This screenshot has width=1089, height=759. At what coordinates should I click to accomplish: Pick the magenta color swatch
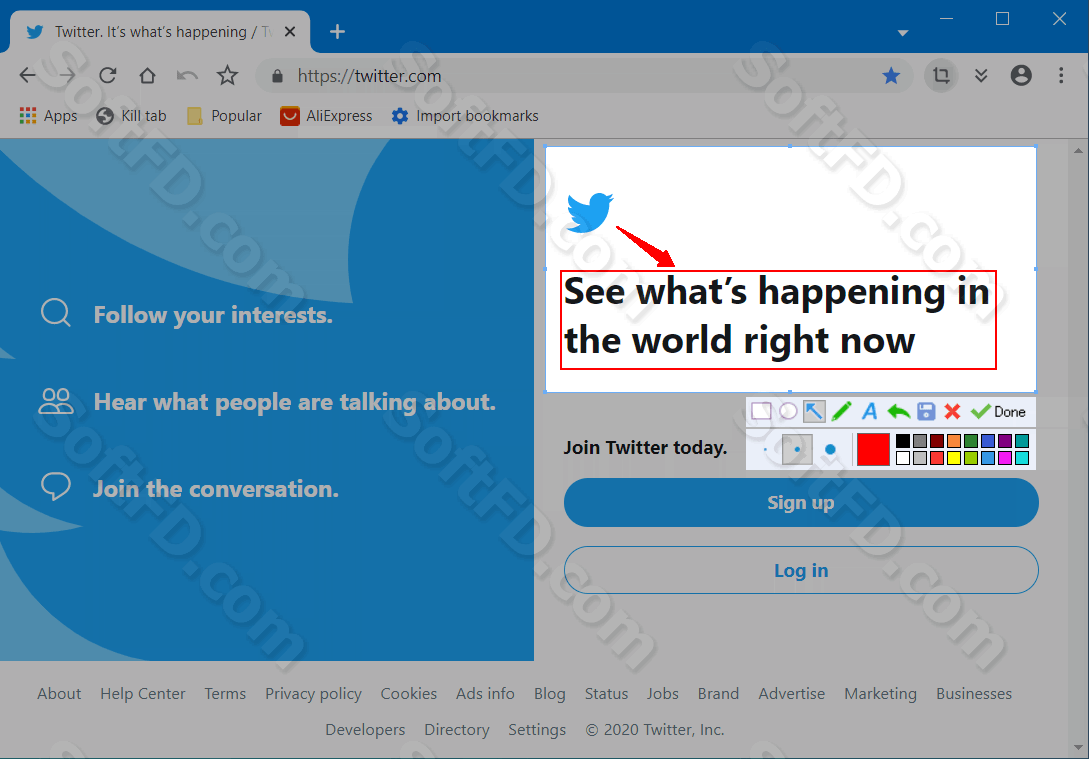(1005, 458)
